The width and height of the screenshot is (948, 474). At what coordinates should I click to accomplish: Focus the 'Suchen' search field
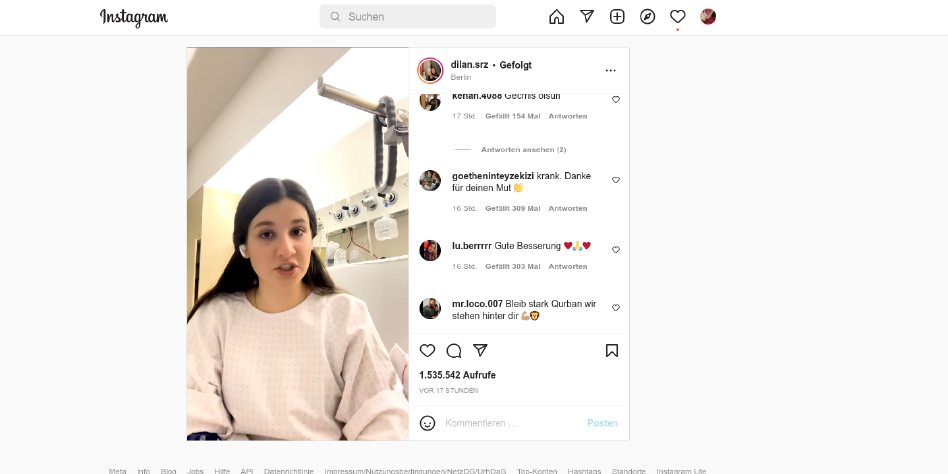coord(407,17)
